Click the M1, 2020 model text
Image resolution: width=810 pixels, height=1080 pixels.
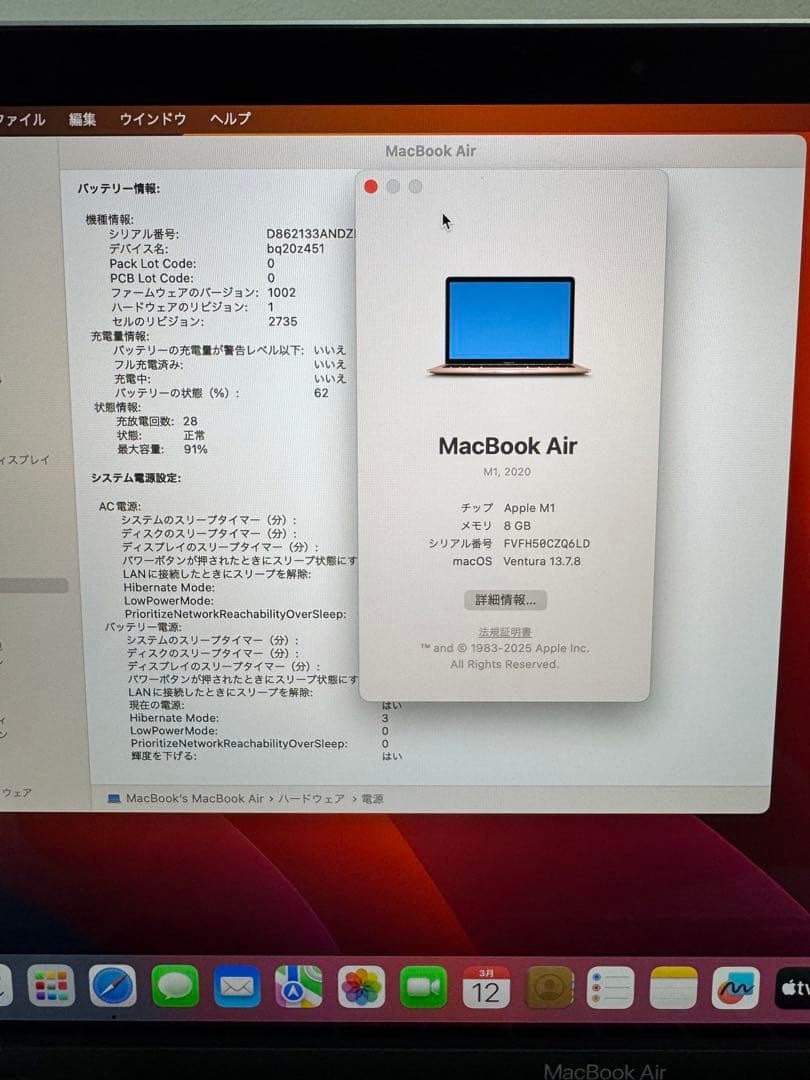507,472
